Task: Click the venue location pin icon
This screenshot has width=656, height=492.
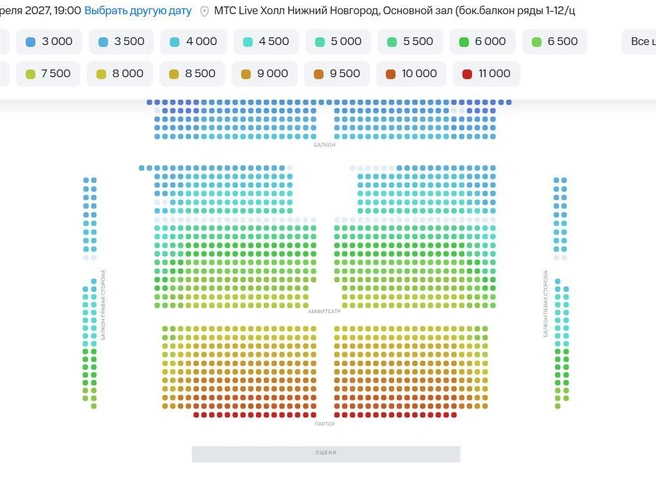Action: coord(204,11)
